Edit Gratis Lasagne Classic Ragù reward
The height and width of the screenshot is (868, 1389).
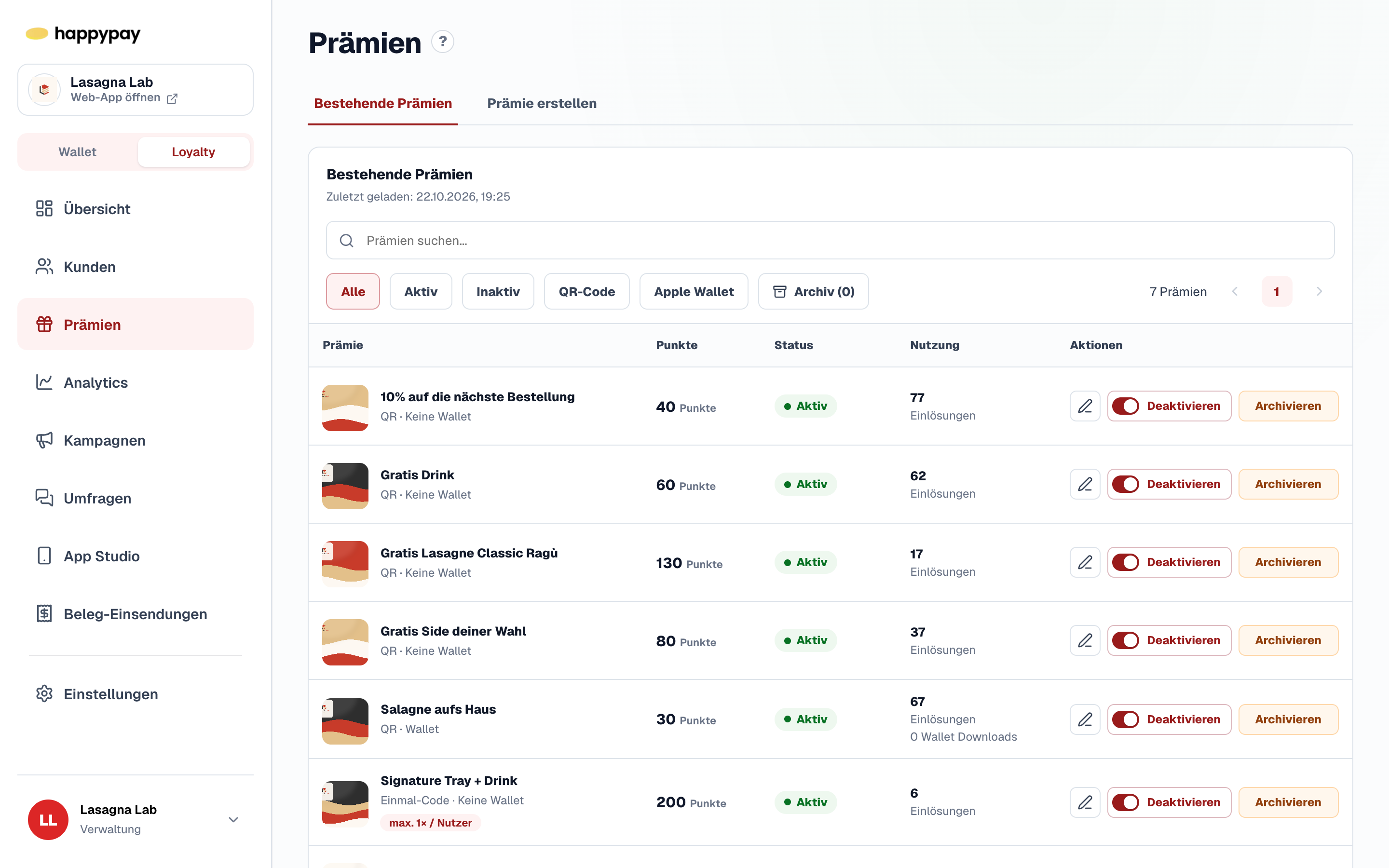point(1085,562)
